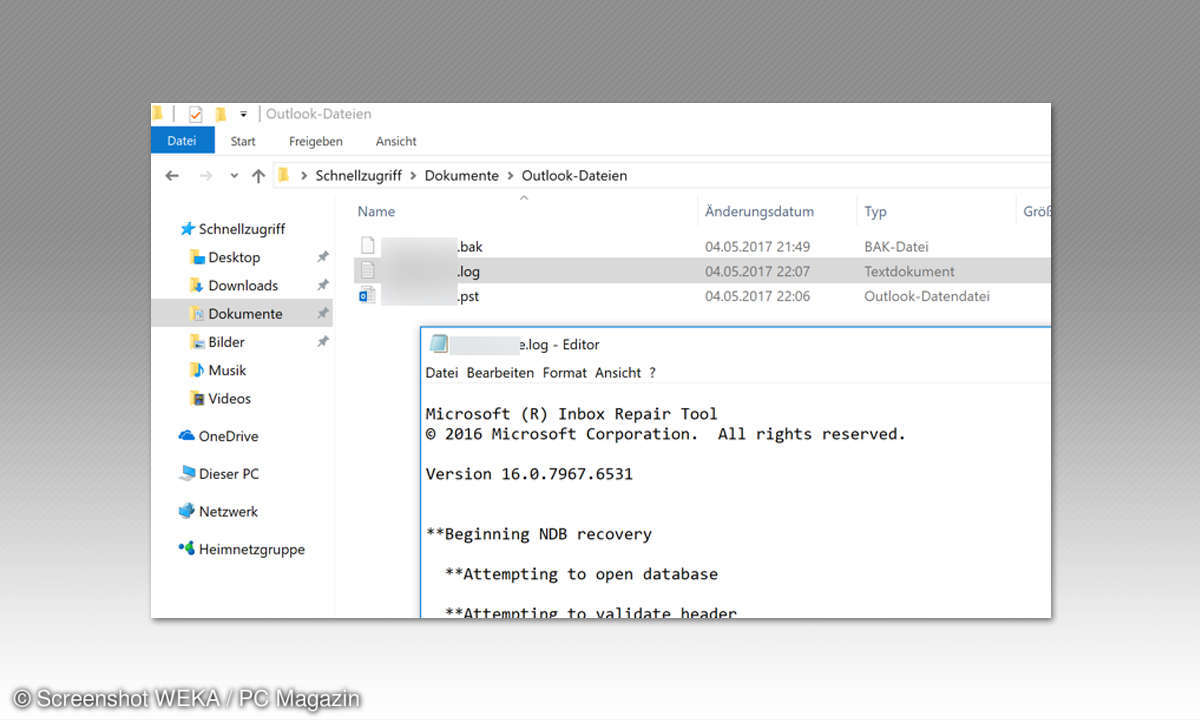Select Netzwerk in the navigation pane
The image size is (1200, 720).
tap(228, 511)
